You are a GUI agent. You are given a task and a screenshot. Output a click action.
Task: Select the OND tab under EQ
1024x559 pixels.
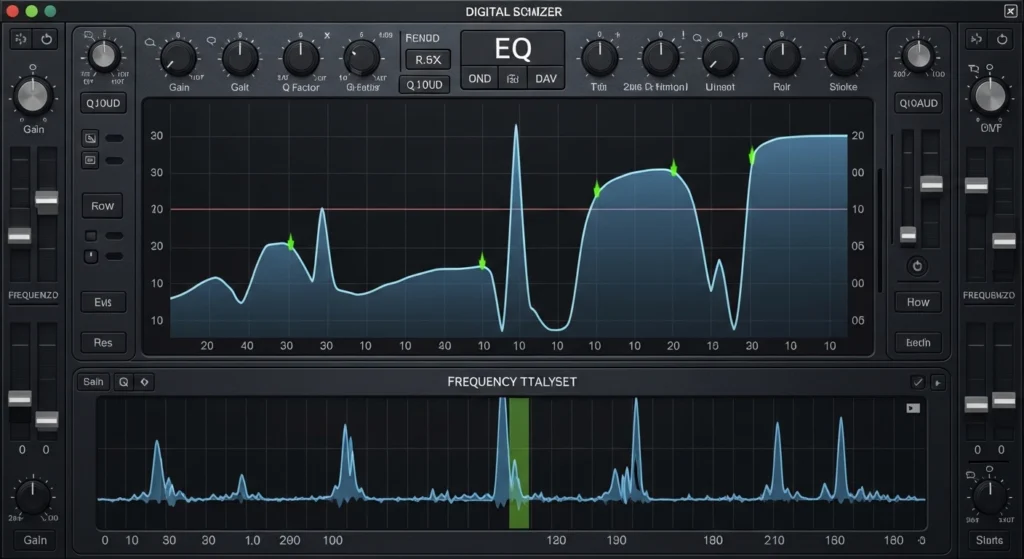tap(480, 79)
